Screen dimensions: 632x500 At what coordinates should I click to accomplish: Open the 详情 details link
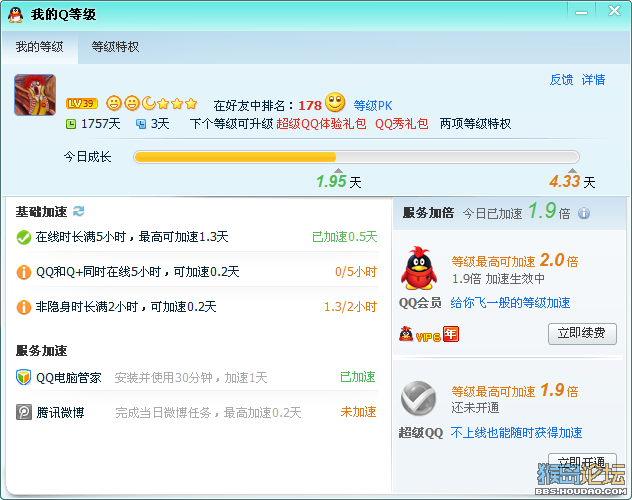[593, 80]
